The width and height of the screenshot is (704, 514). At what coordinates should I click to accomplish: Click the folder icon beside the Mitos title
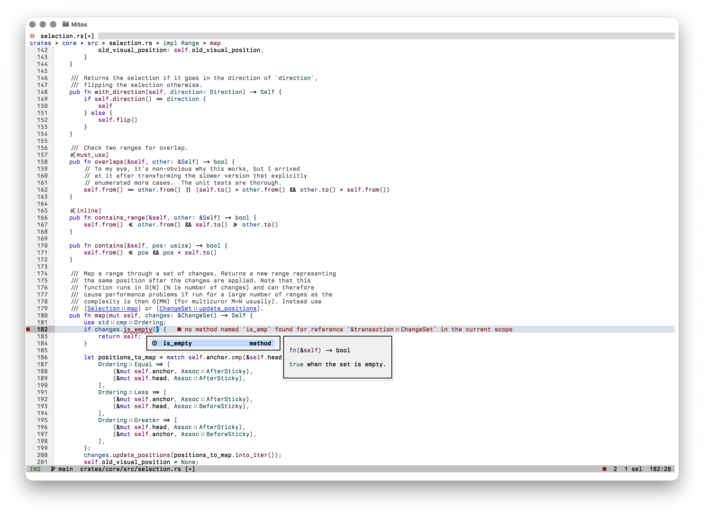(66, 24)
